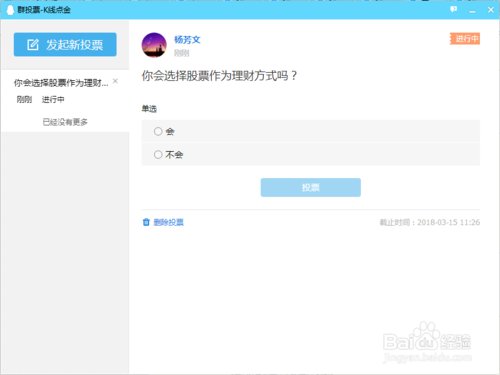The width and height of the screenshot is (500, 375).
Task: Open the avatar of 杨芳文
Action: pyautogui.click(x=154, y=45)
